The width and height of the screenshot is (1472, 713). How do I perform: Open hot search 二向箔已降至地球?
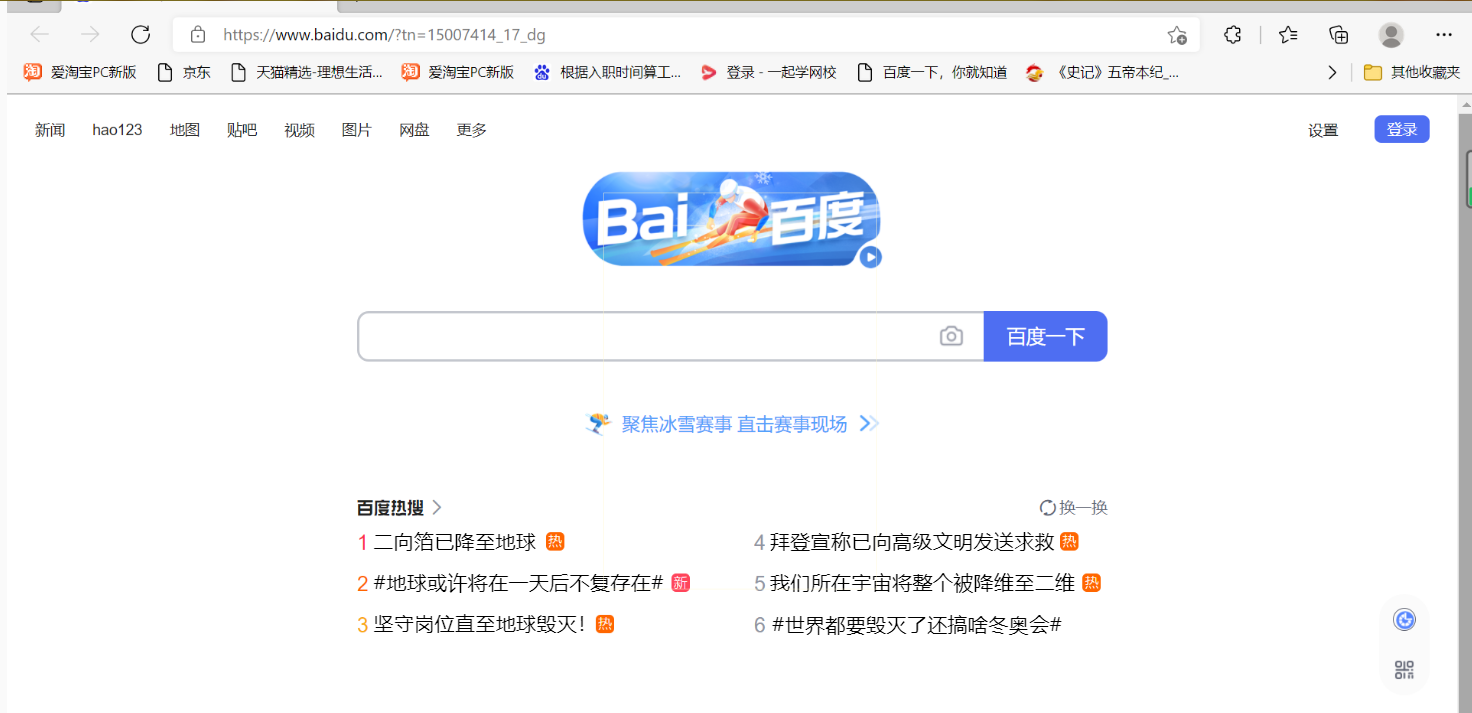pyautogui.click(x=455, y=542)
